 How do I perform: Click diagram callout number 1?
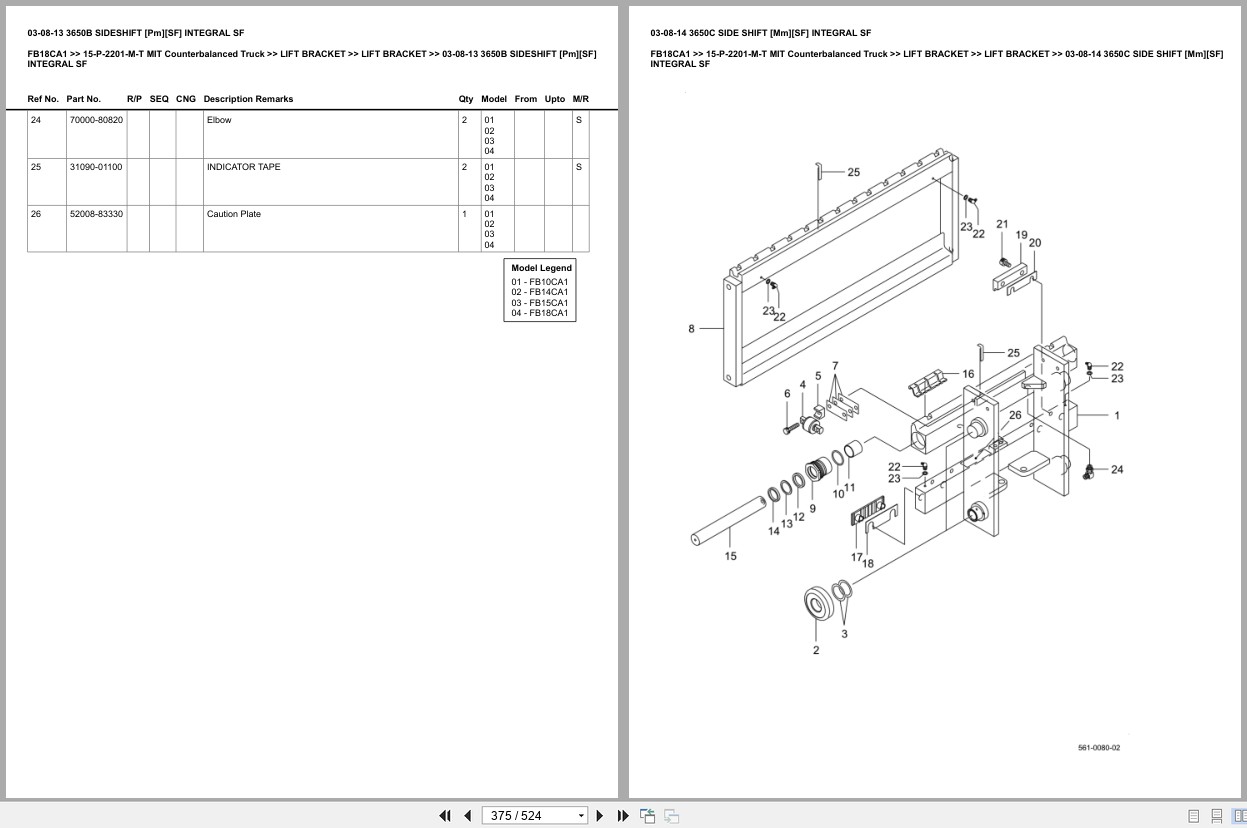click(1117, 415)
